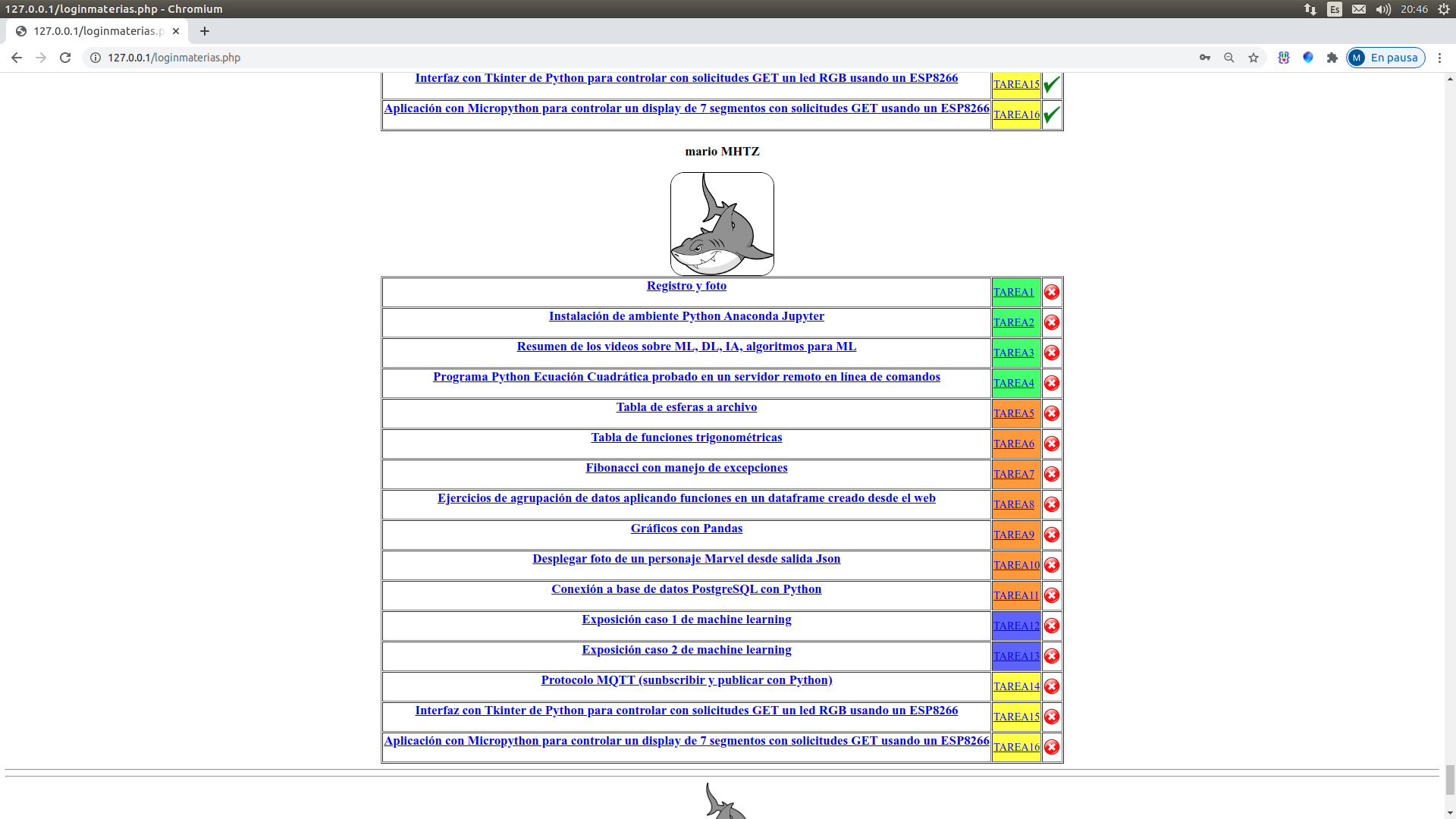Open Chromium three-dot menu
This screenshot has width=1456, height=819.
pos(1439,58)
